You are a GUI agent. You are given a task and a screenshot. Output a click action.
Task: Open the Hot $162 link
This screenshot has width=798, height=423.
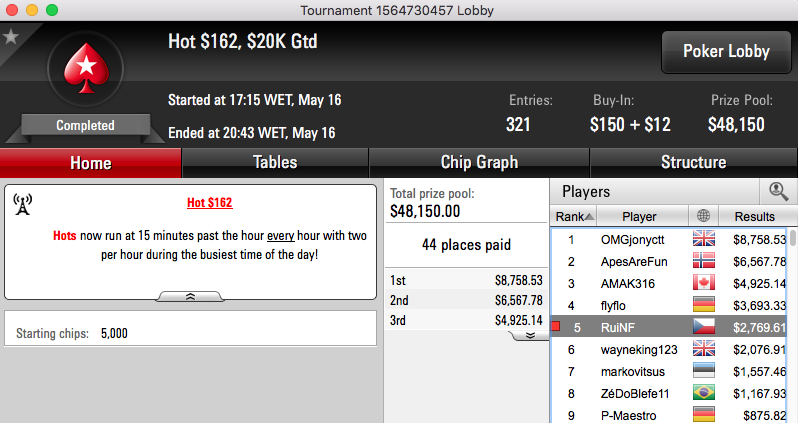209,203
